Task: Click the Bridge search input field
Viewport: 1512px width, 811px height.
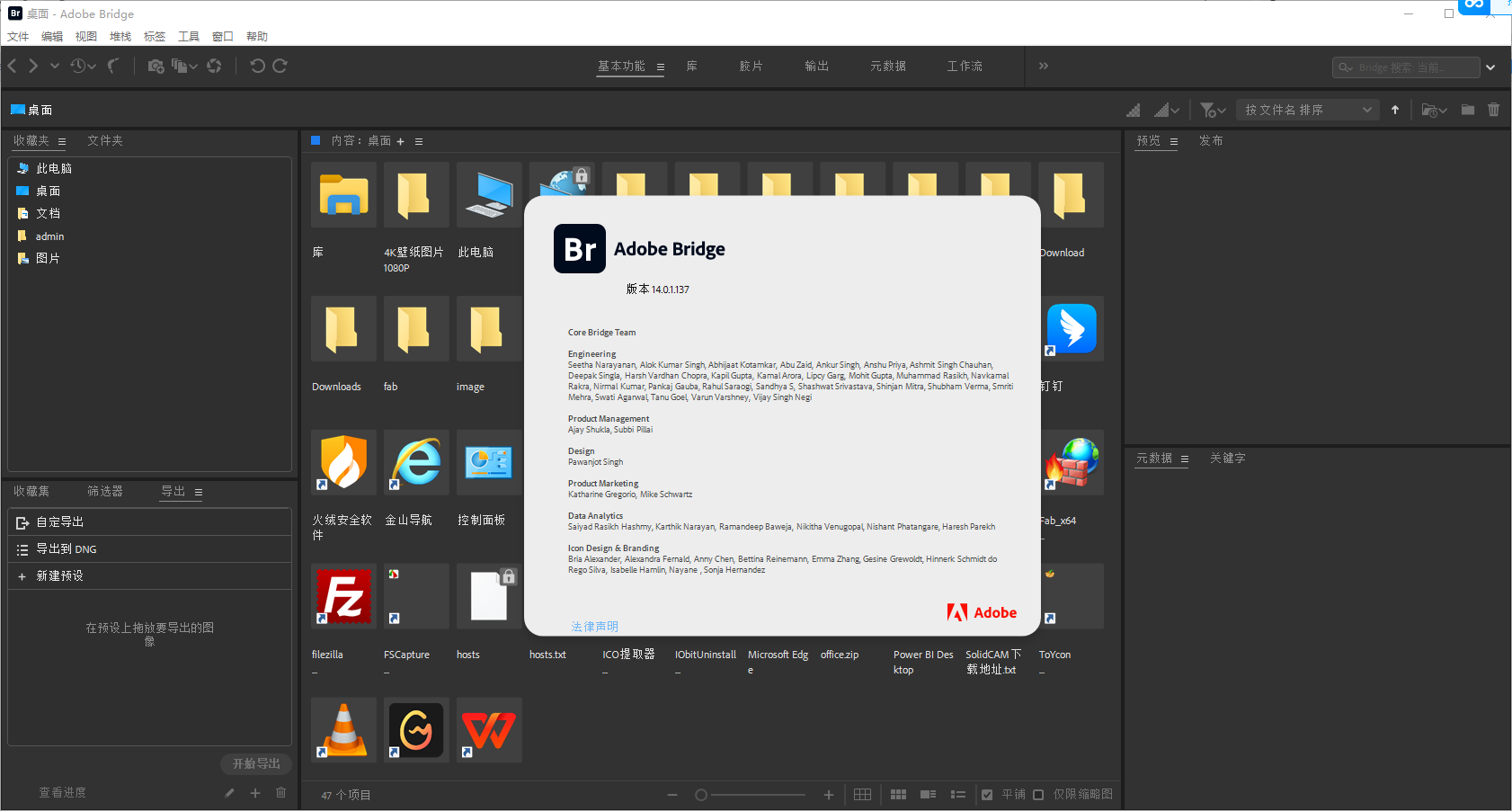Action: 1406,67
